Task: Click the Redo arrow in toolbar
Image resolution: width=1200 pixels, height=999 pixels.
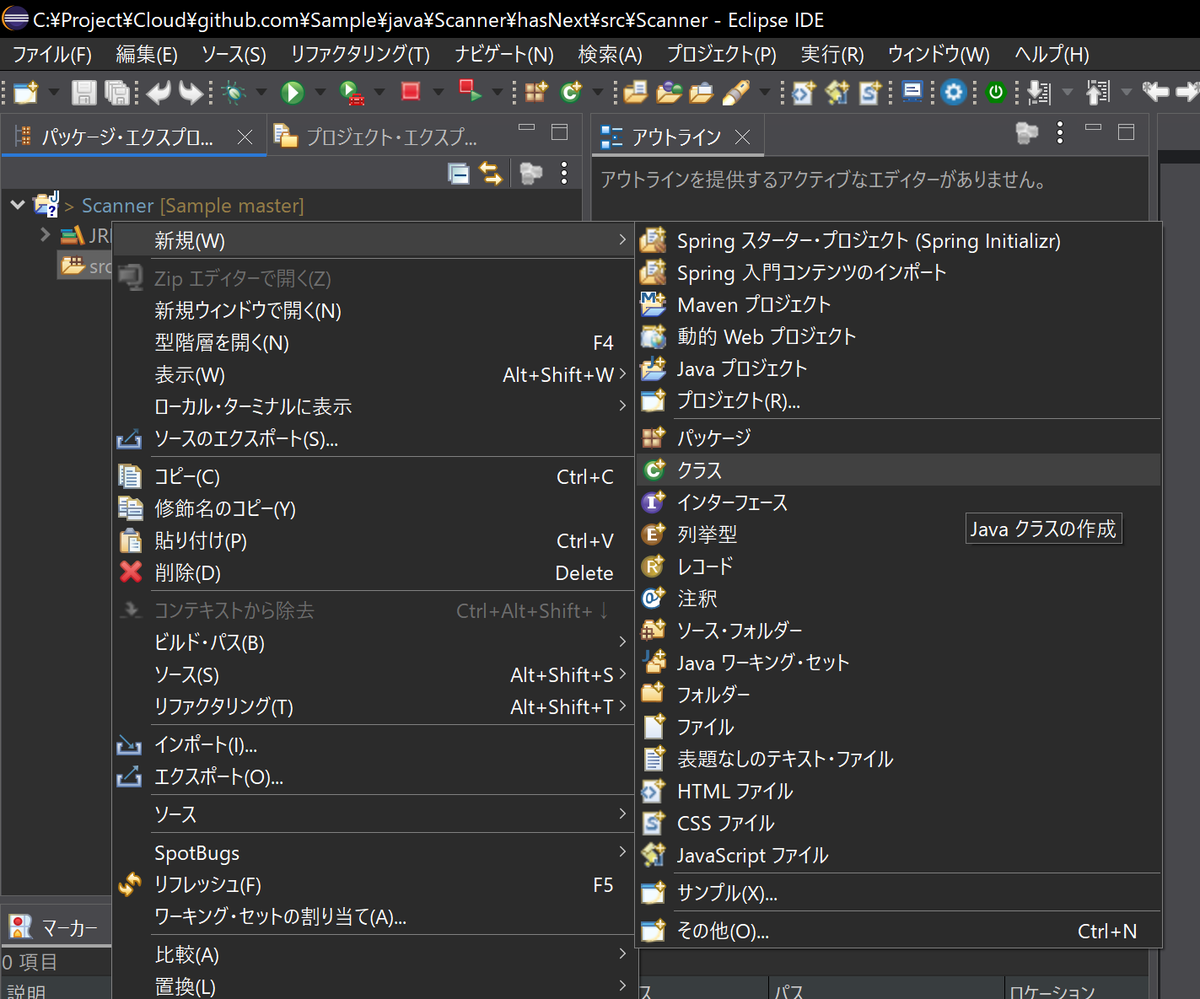Action: [191, 93]
